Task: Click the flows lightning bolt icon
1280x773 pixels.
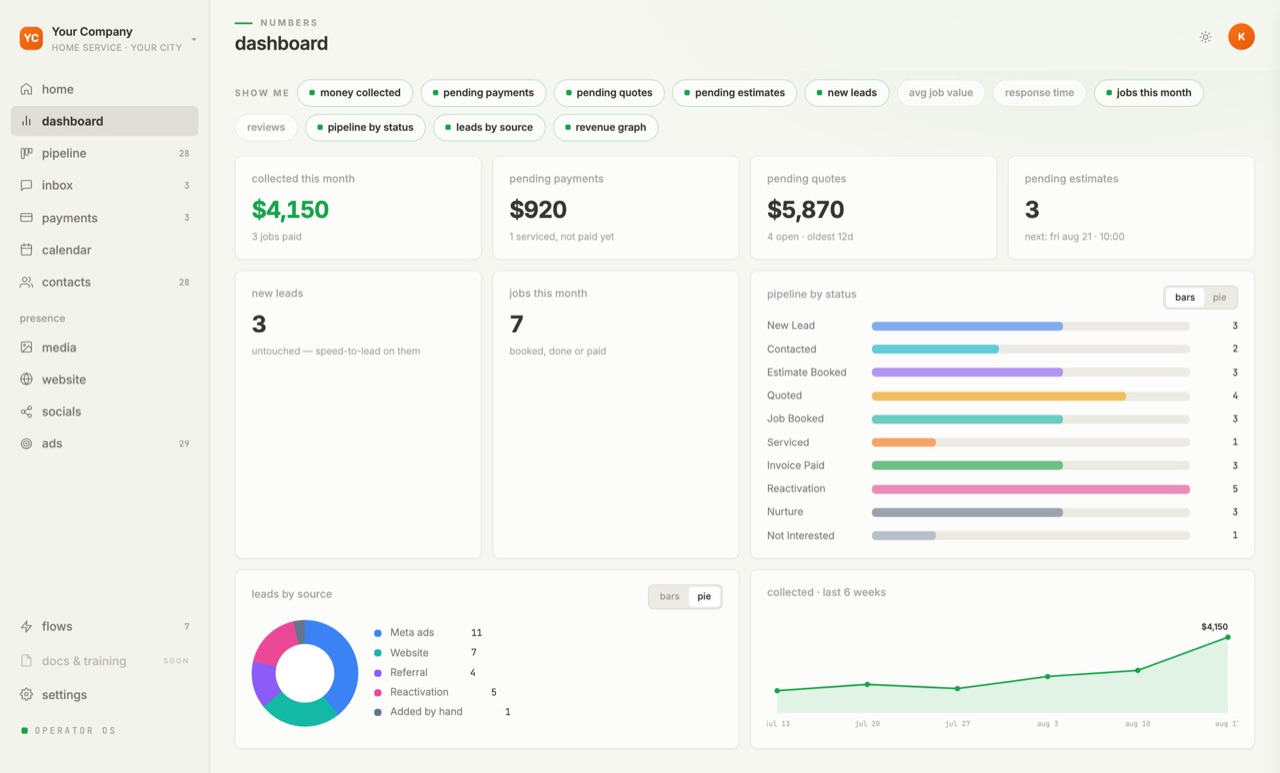Action: point(26,626)
